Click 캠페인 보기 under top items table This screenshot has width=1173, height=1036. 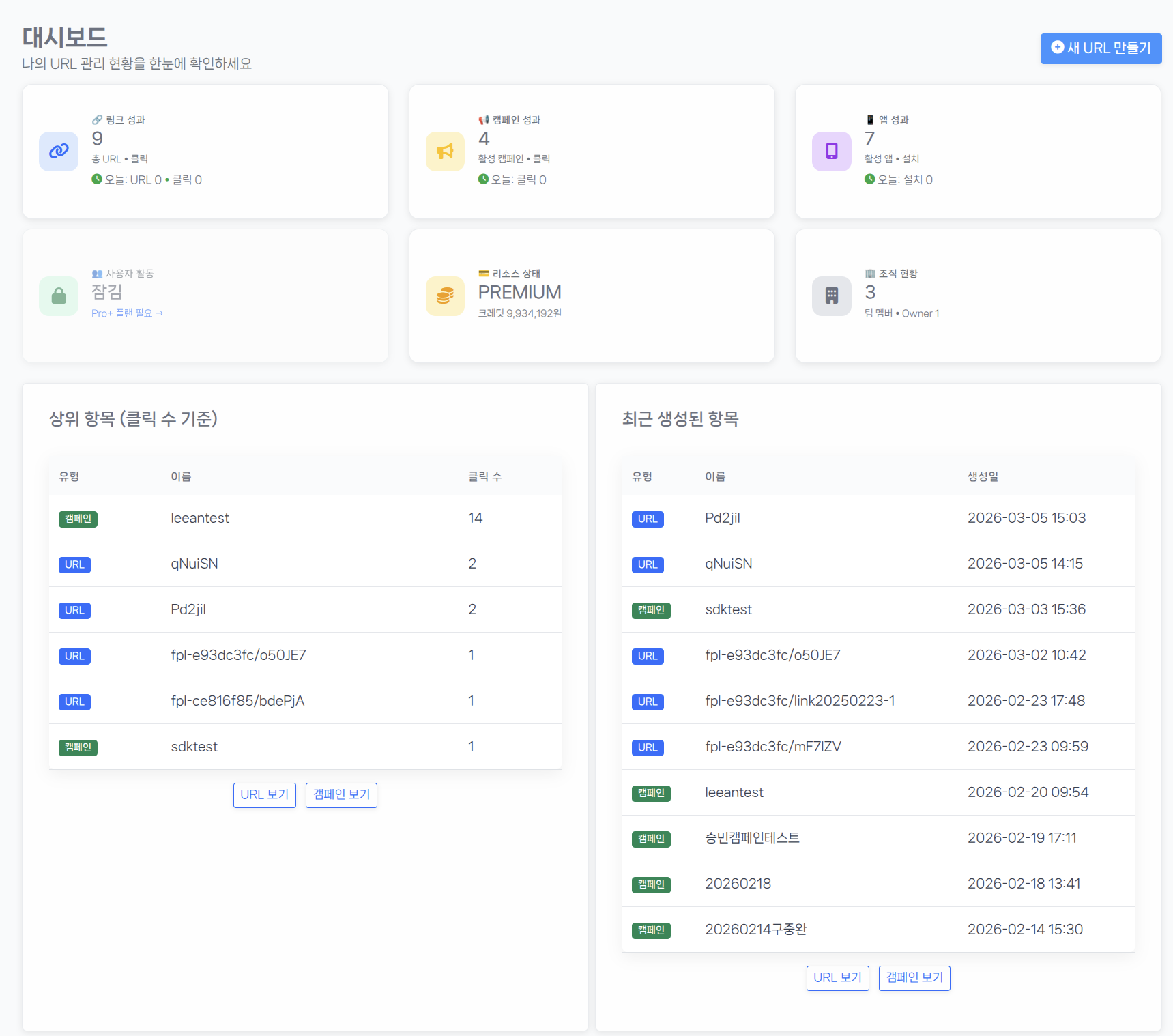click(341, 795)
